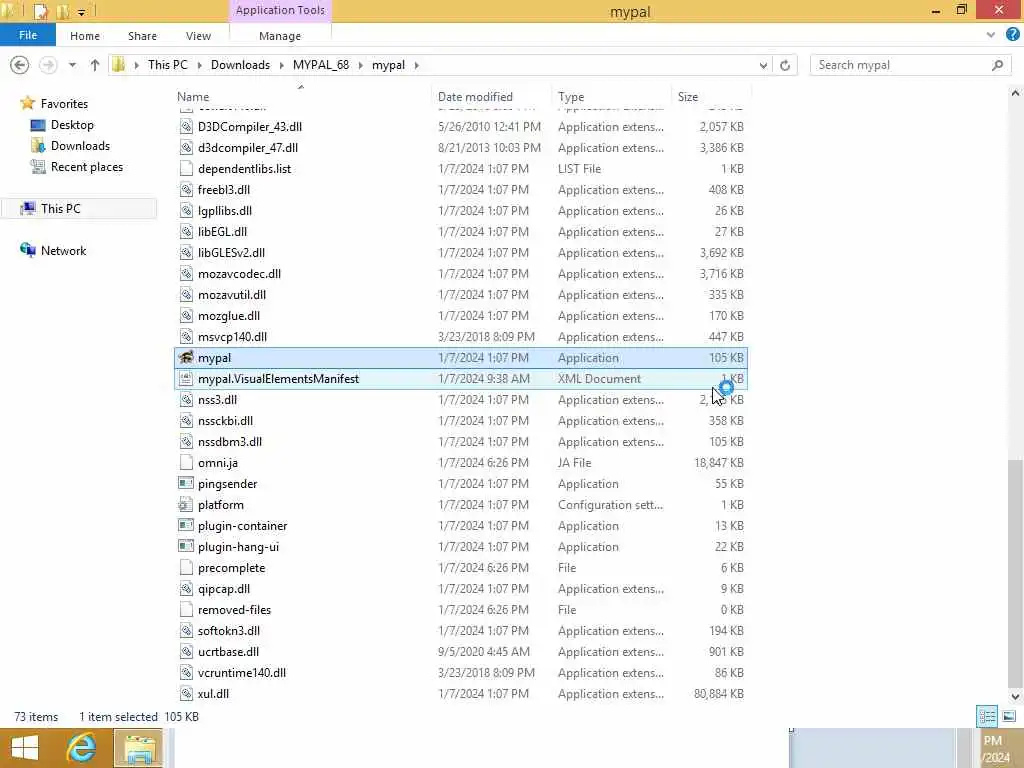Expand address bar history dropdown
The width and height of the screenshot is (1024, 768).
click(x=763, y=65)
